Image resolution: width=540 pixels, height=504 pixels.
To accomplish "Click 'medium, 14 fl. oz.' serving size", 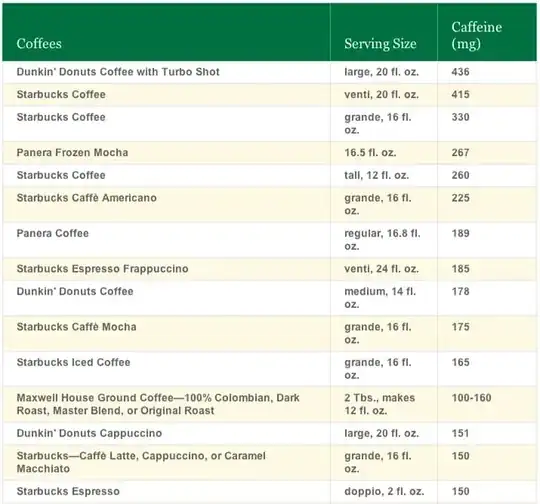I will click(380, 298).
